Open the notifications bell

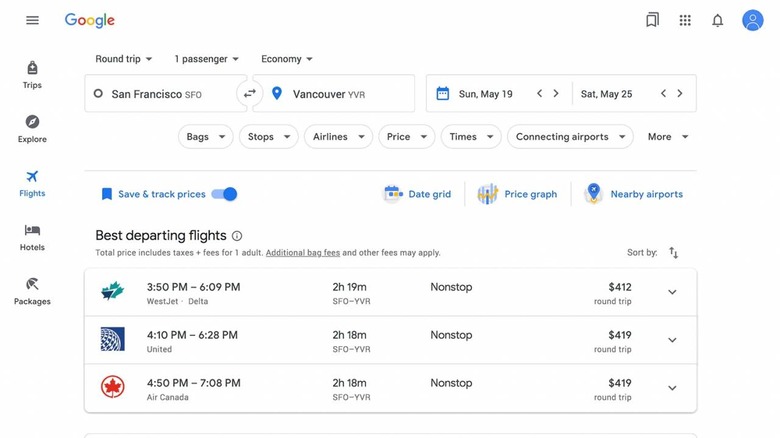click(x=717, y=20)
